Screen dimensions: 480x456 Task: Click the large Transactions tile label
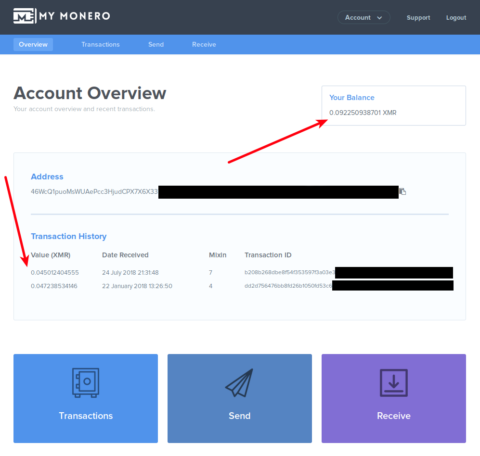[x=86, y=416]
